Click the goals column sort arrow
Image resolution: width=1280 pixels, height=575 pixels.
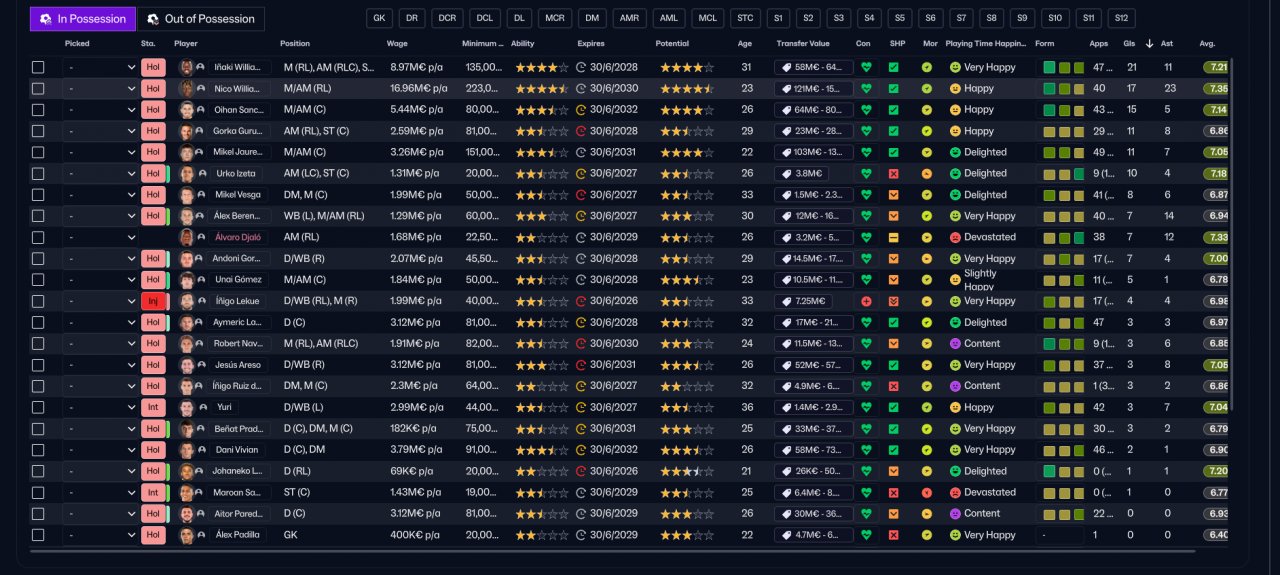(x=1149, y=44)
